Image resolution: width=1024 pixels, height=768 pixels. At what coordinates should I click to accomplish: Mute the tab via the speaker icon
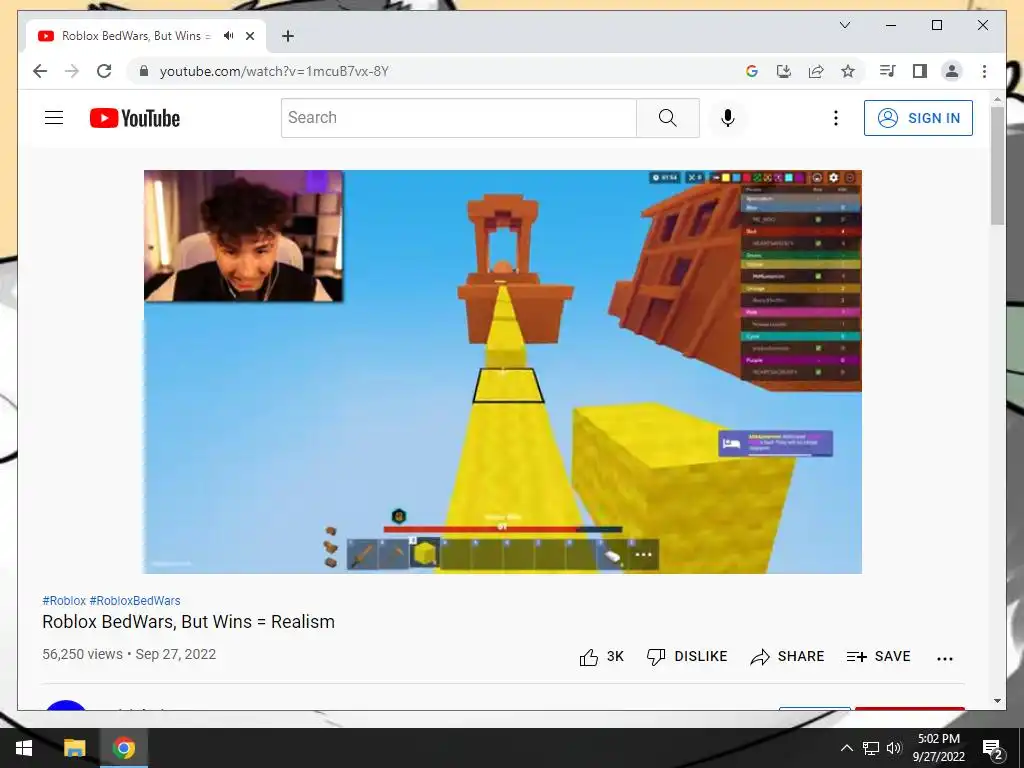(228, 36)
